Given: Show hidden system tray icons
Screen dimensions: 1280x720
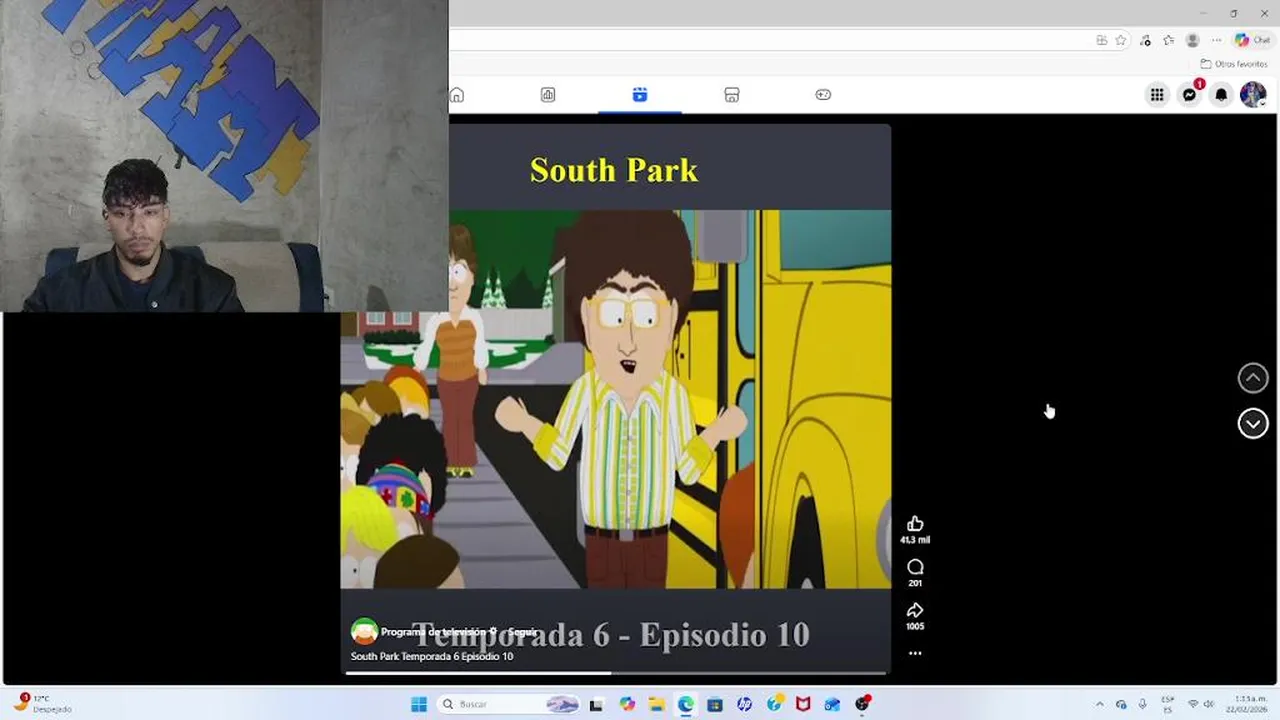Looking at the screenshot, I should click(1100, 704).
